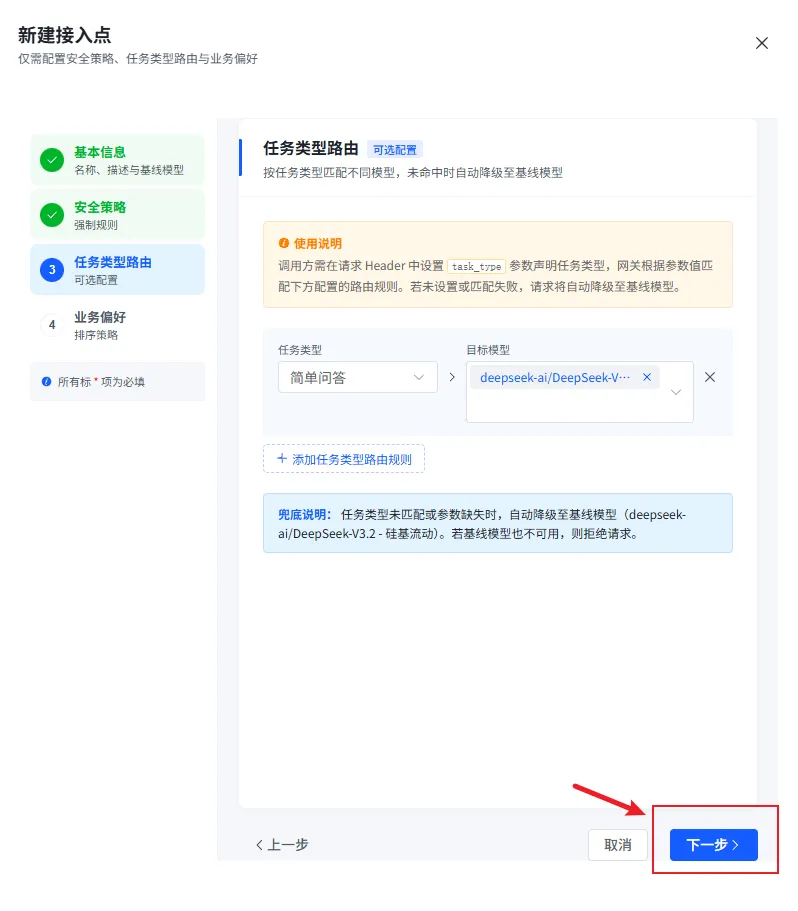Click the 使用说明 orange info icon
Image resolution: width=798 pixels, height=911 pixels.
(x=283, y=243)
